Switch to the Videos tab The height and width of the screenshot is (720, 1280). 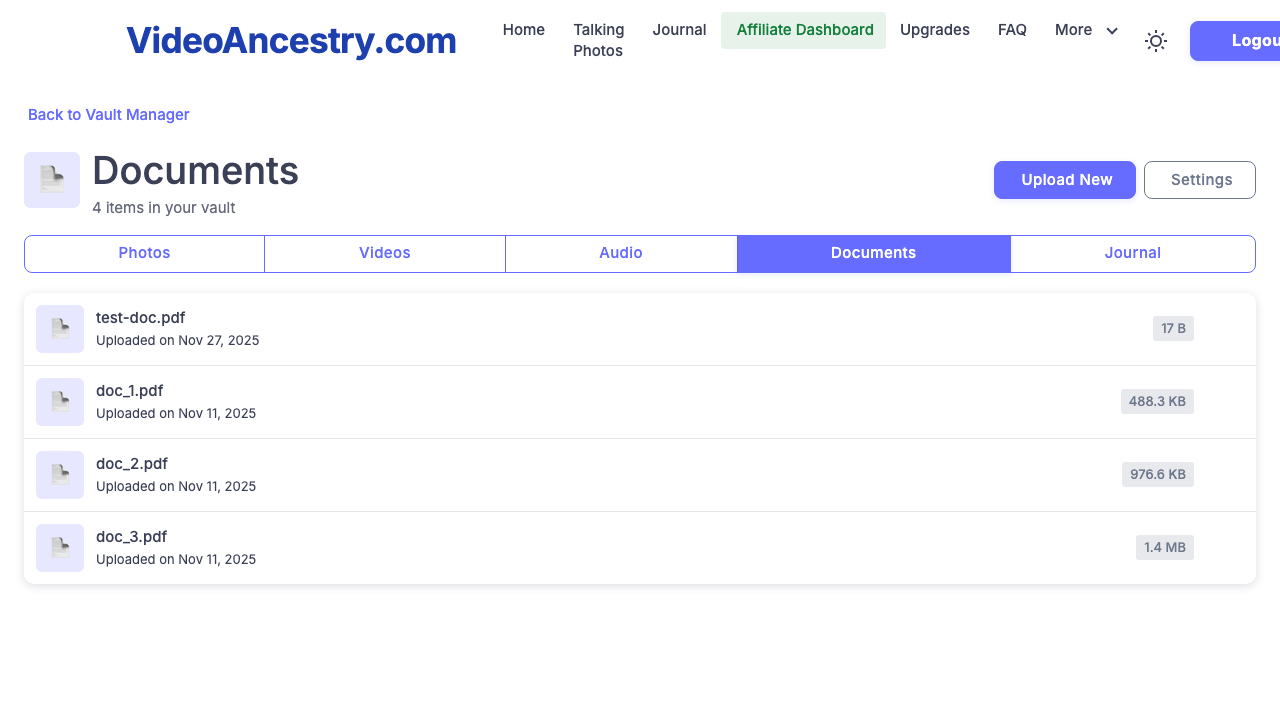(385, 253)
